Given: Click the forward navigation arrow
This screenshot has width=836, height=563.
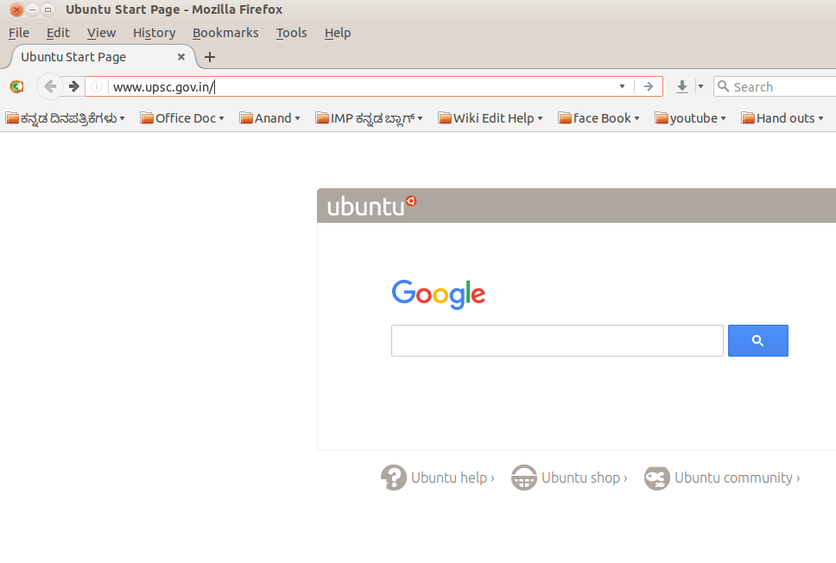Looking at the screenshot, I should click(x=74, y=87).
